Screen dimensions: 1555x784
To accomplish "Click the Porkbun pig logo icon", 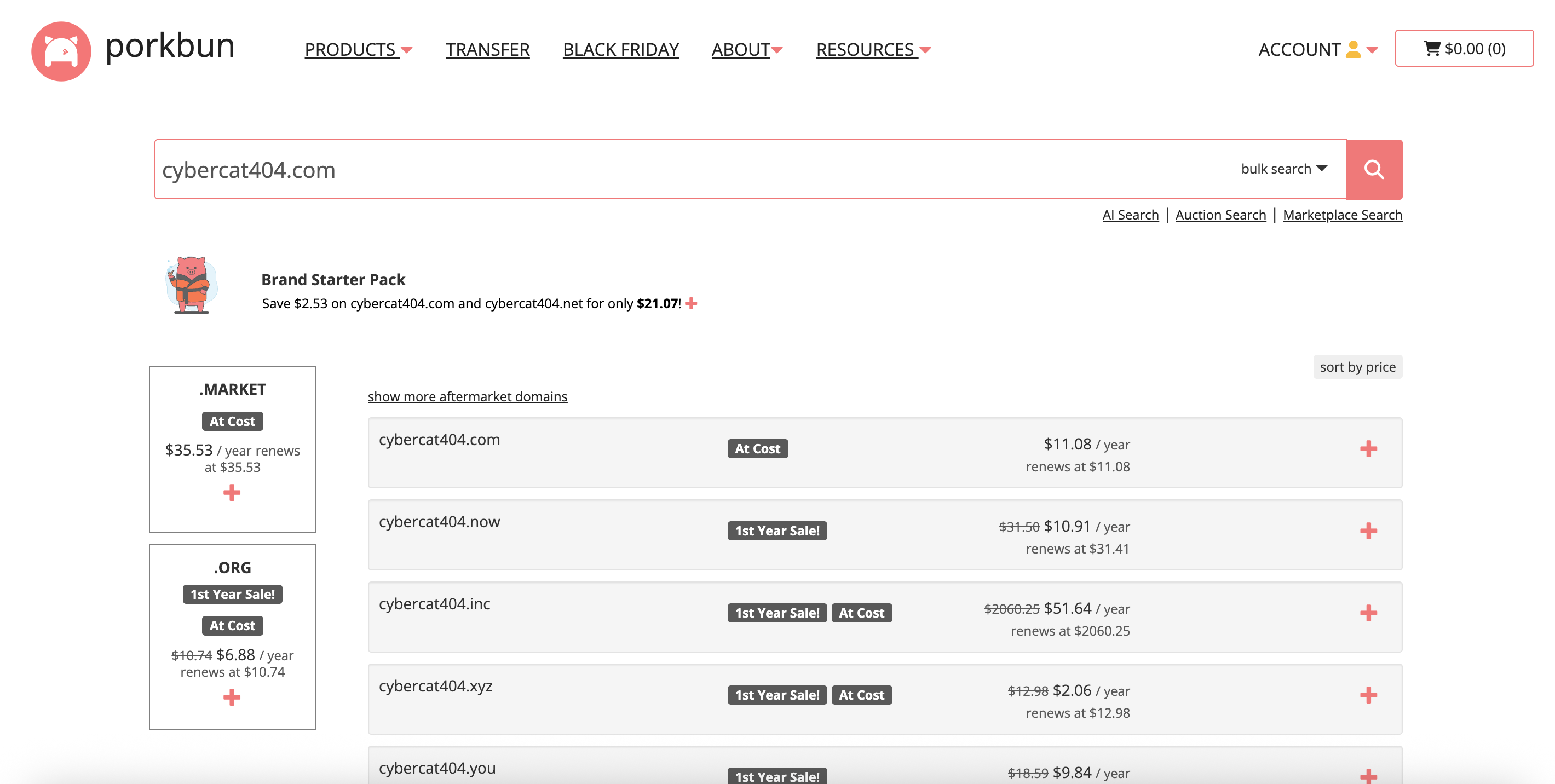I will [x=61, y=51].
